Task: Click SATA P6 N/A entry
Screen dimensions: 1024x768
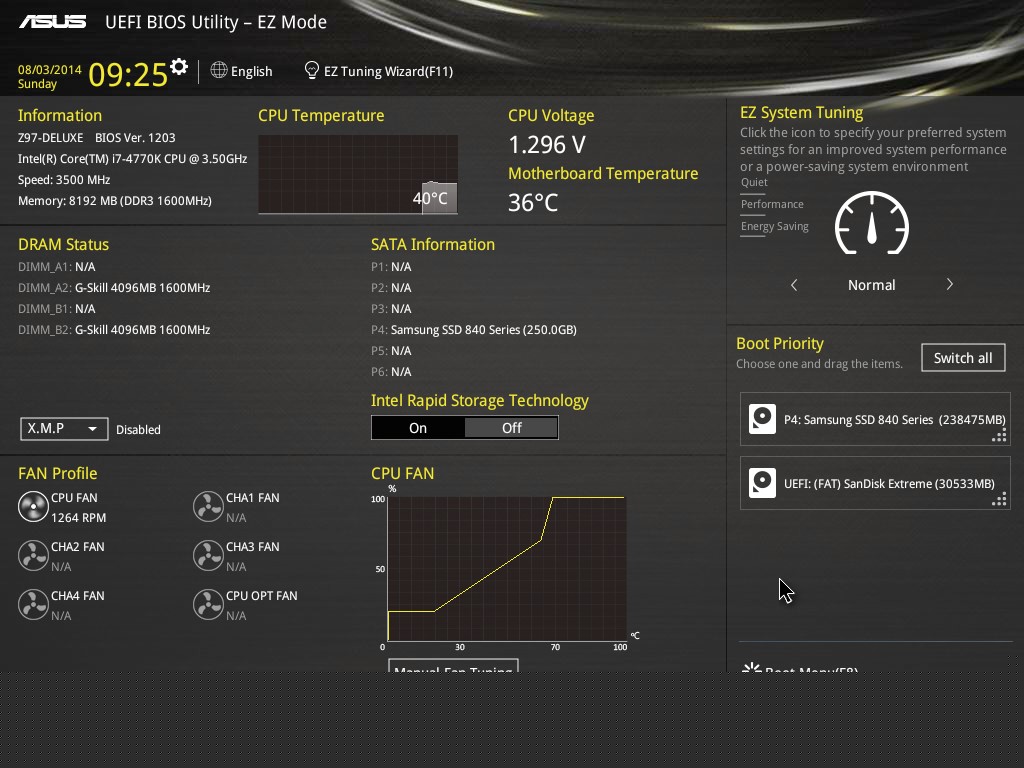Action: pyautogui.click(x=391, y=372)
